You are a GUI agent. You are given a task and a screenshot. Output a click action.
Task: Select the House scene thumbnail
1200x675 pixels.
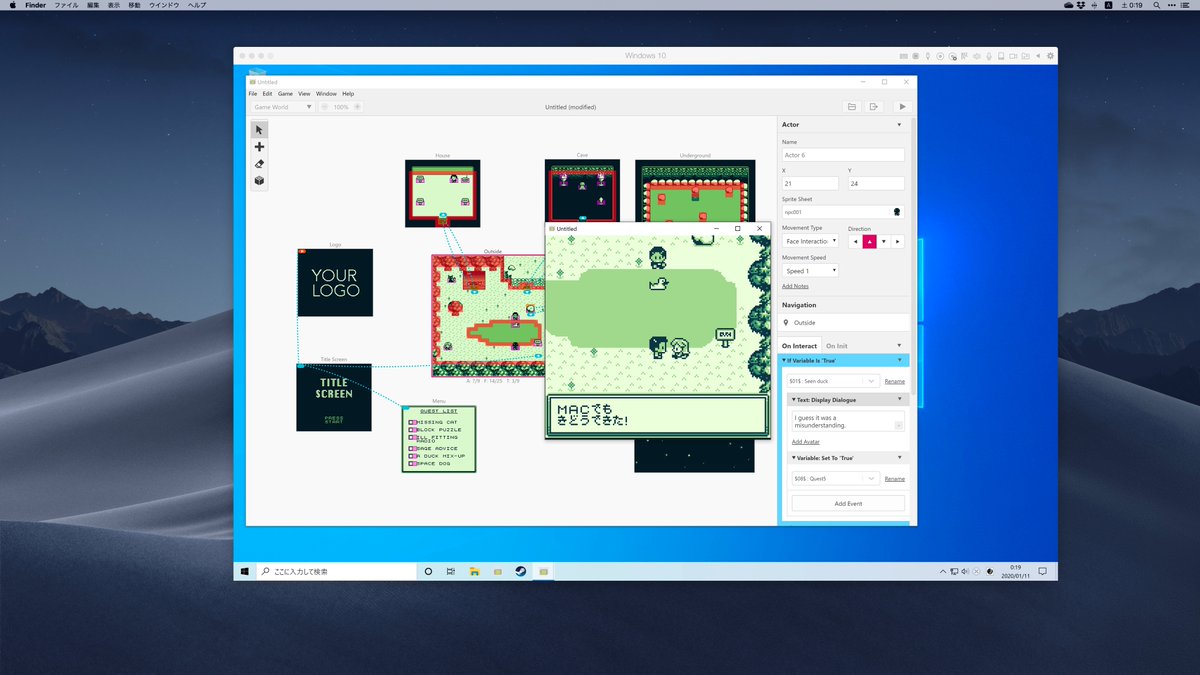click(x=442, y=193)
